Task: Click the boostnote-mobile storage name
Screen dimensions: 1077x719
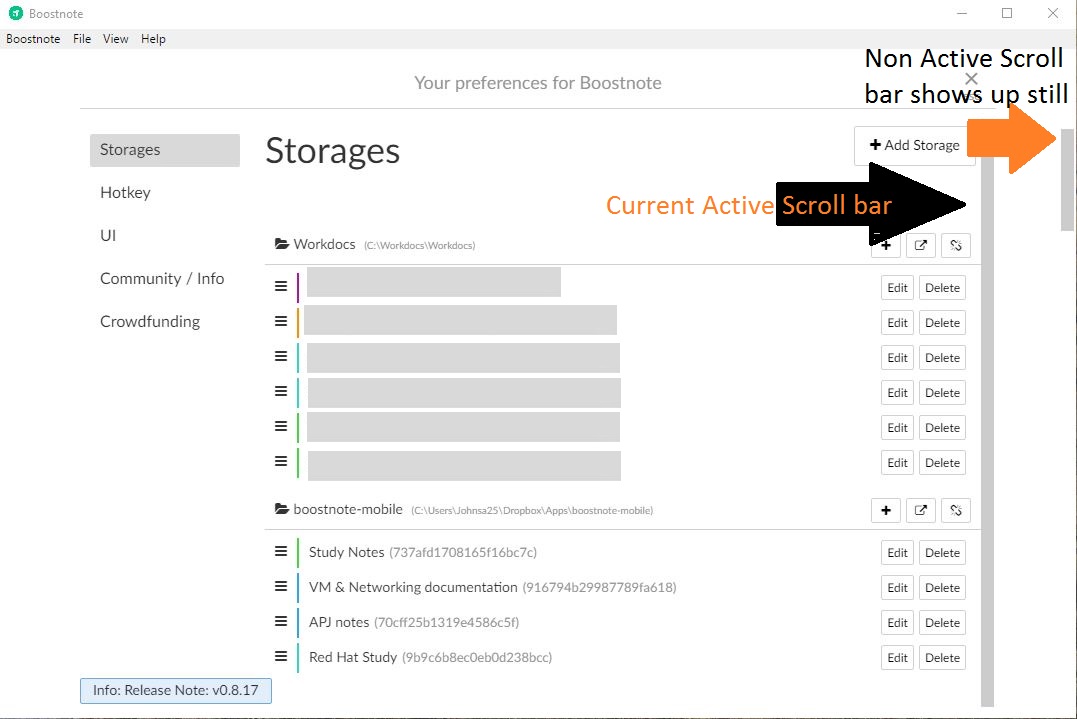Action: (348, 510)
